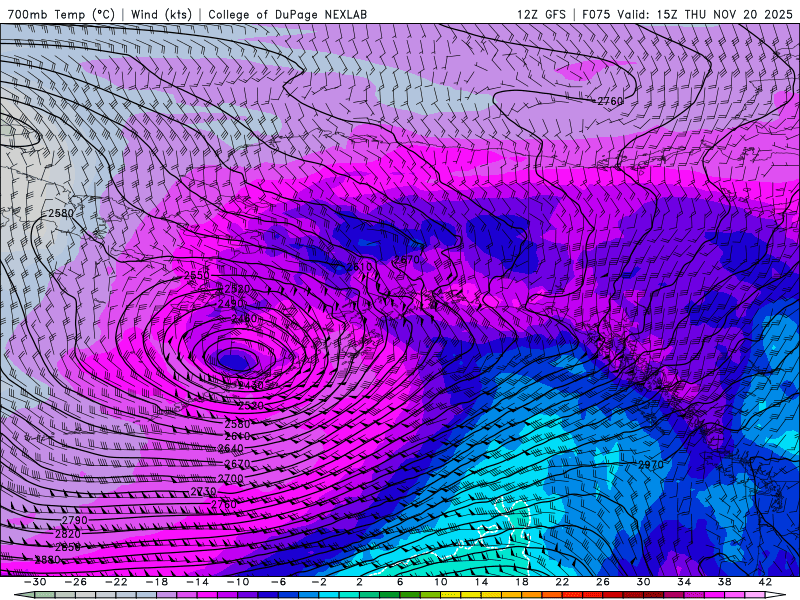Click the 38 colorbar tick label
800x600 pixels.
[724, 582]
